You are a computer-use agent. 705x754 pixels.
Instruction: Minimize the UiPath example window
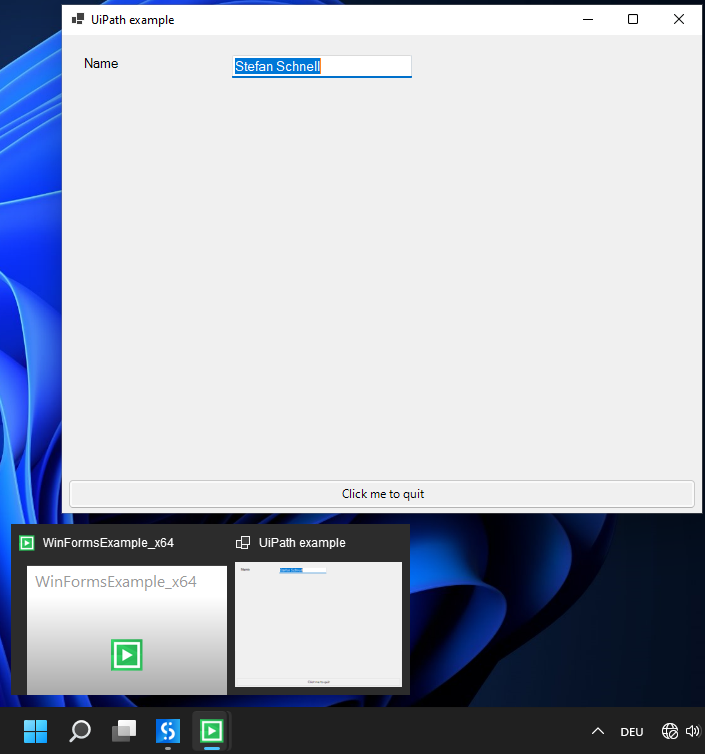(588, 19)
